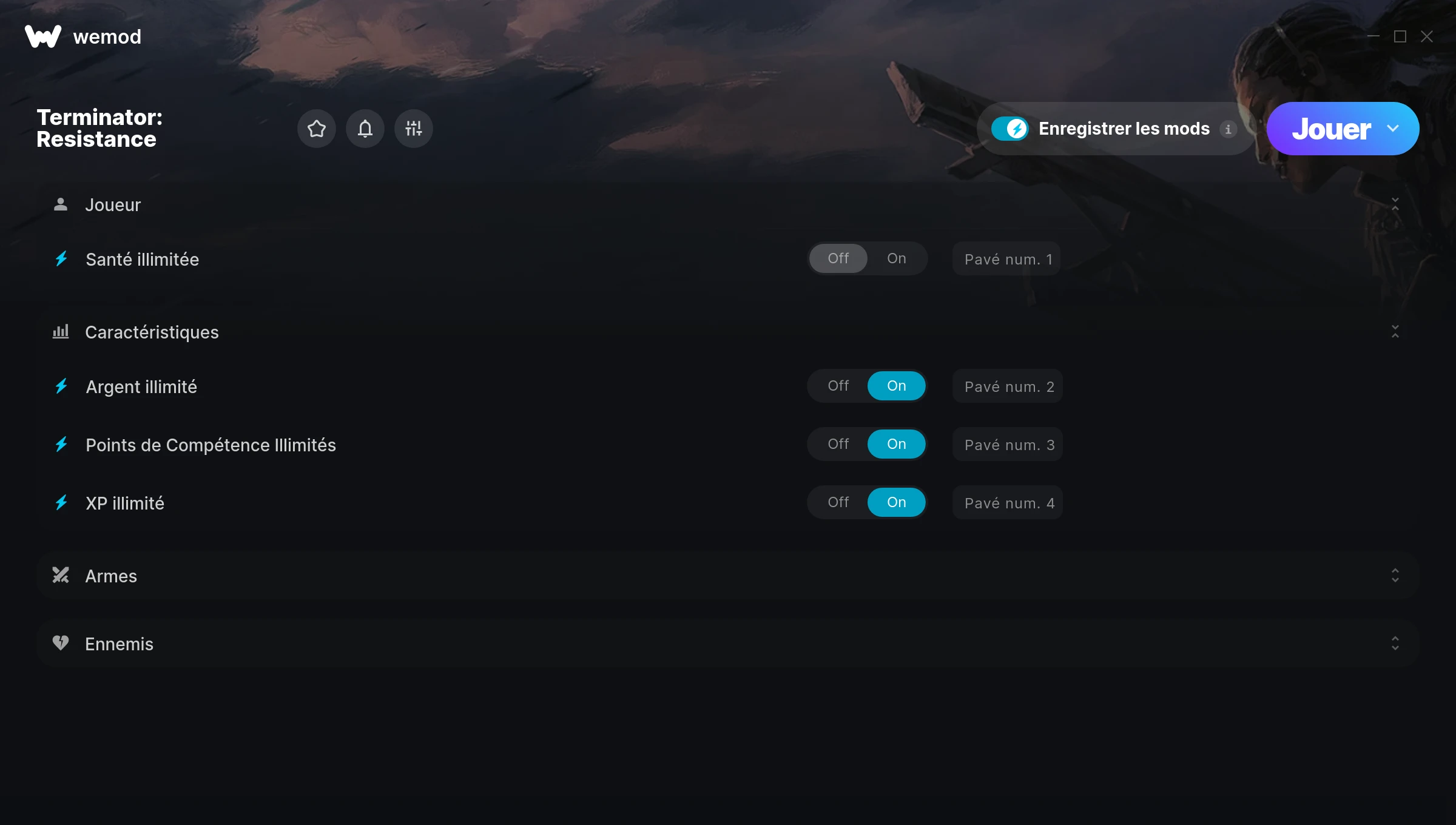Open the Jouer dropdown arrow
The height and width of the screenshot is (825, 1456).
1393,129
